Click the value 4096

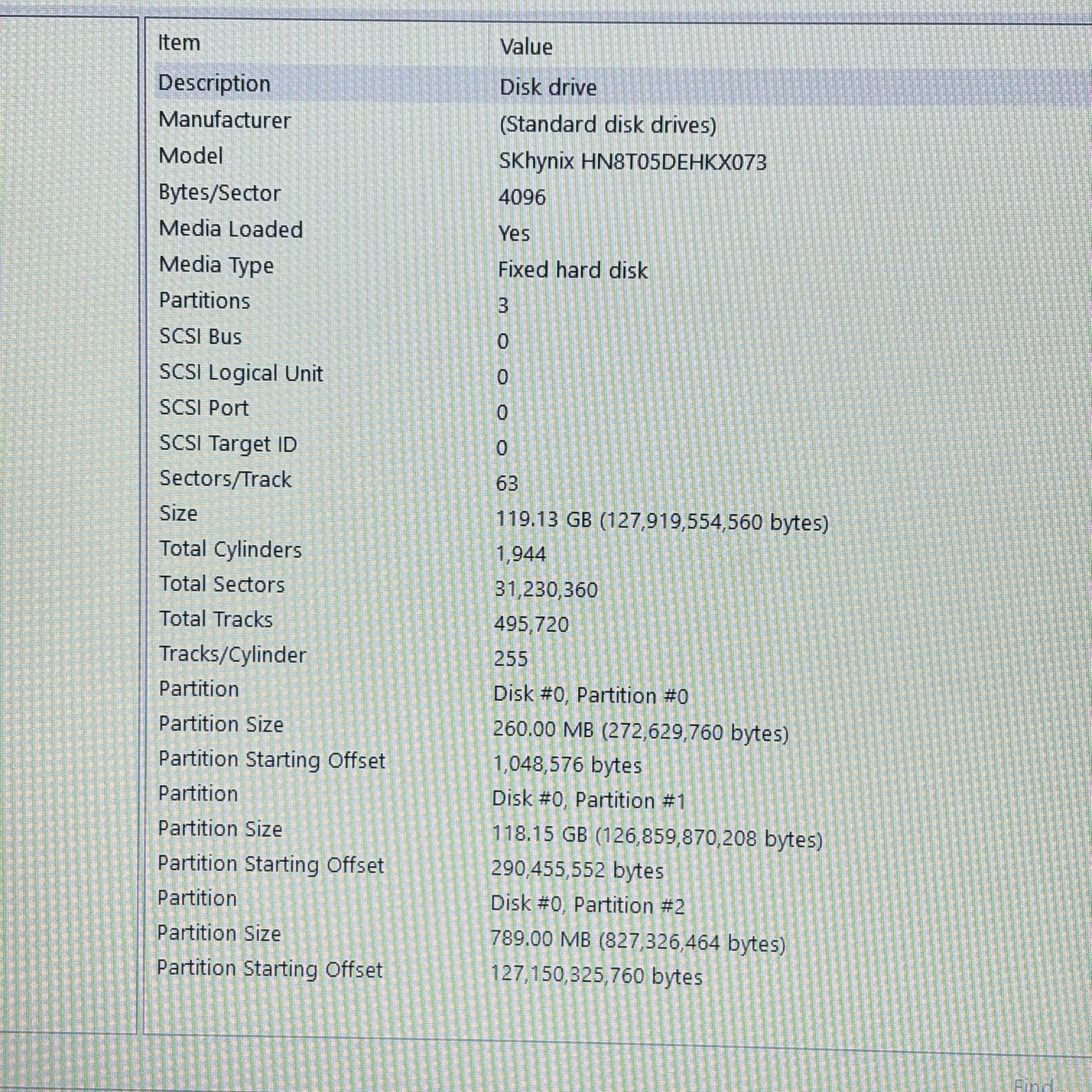[521, 197]
